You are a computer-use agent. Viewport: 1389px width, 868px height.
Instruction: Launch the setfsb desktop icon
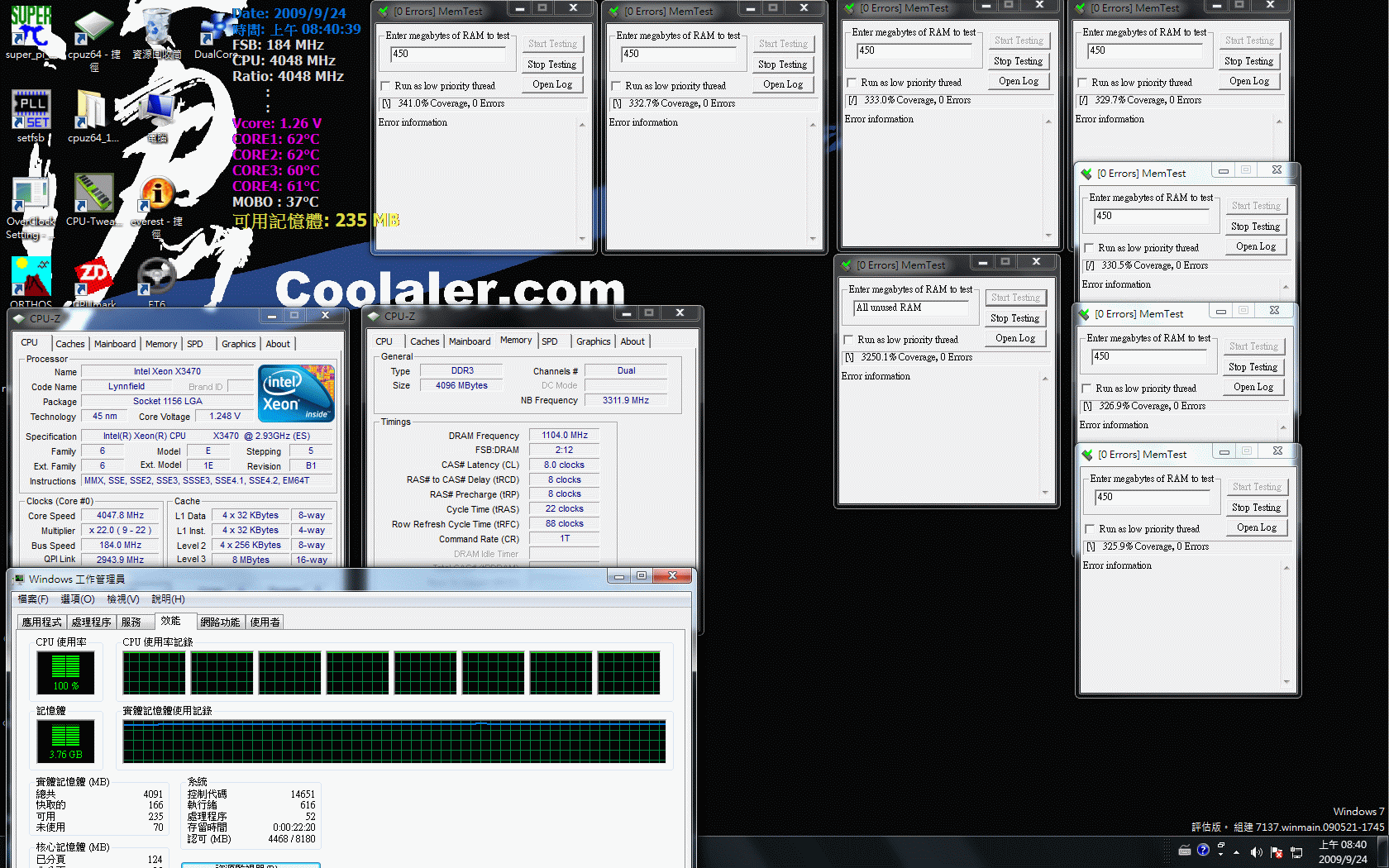click(31, 116)
